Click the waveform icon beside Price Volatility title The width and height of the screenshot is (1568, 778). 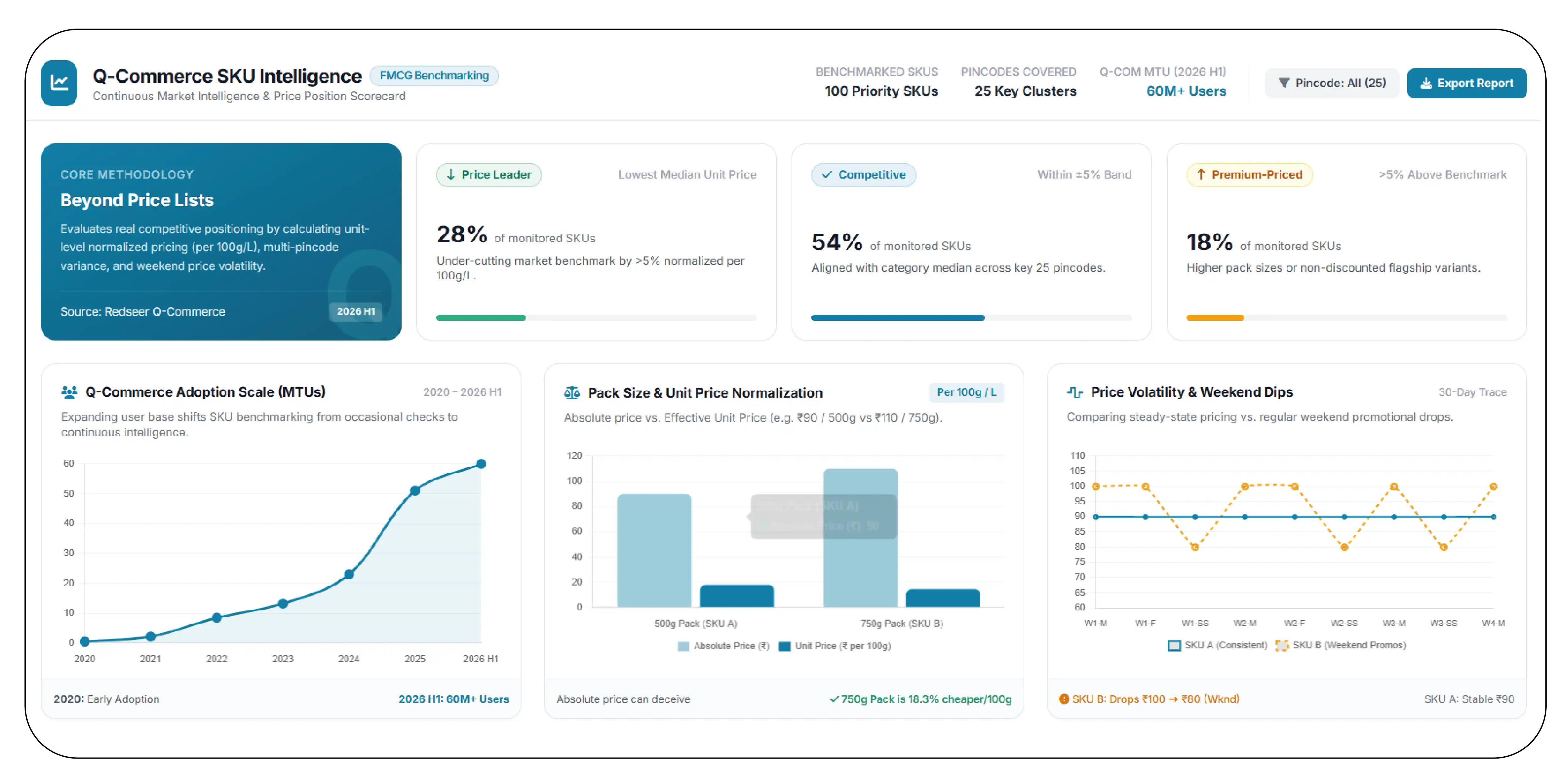point(1075,392)
